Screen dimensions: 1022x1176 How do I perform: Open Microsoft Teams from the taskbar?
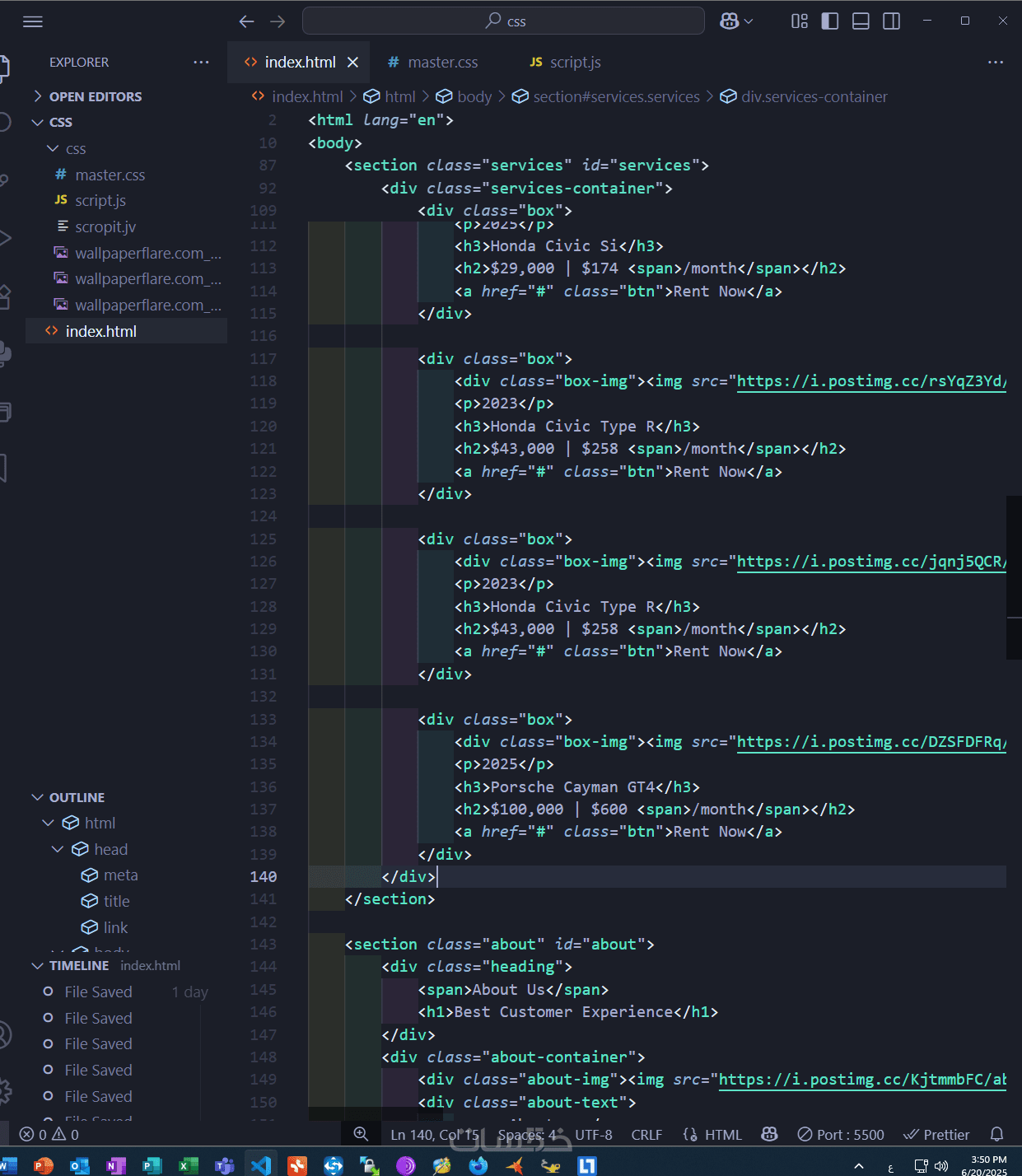(x=225, y=1165)
